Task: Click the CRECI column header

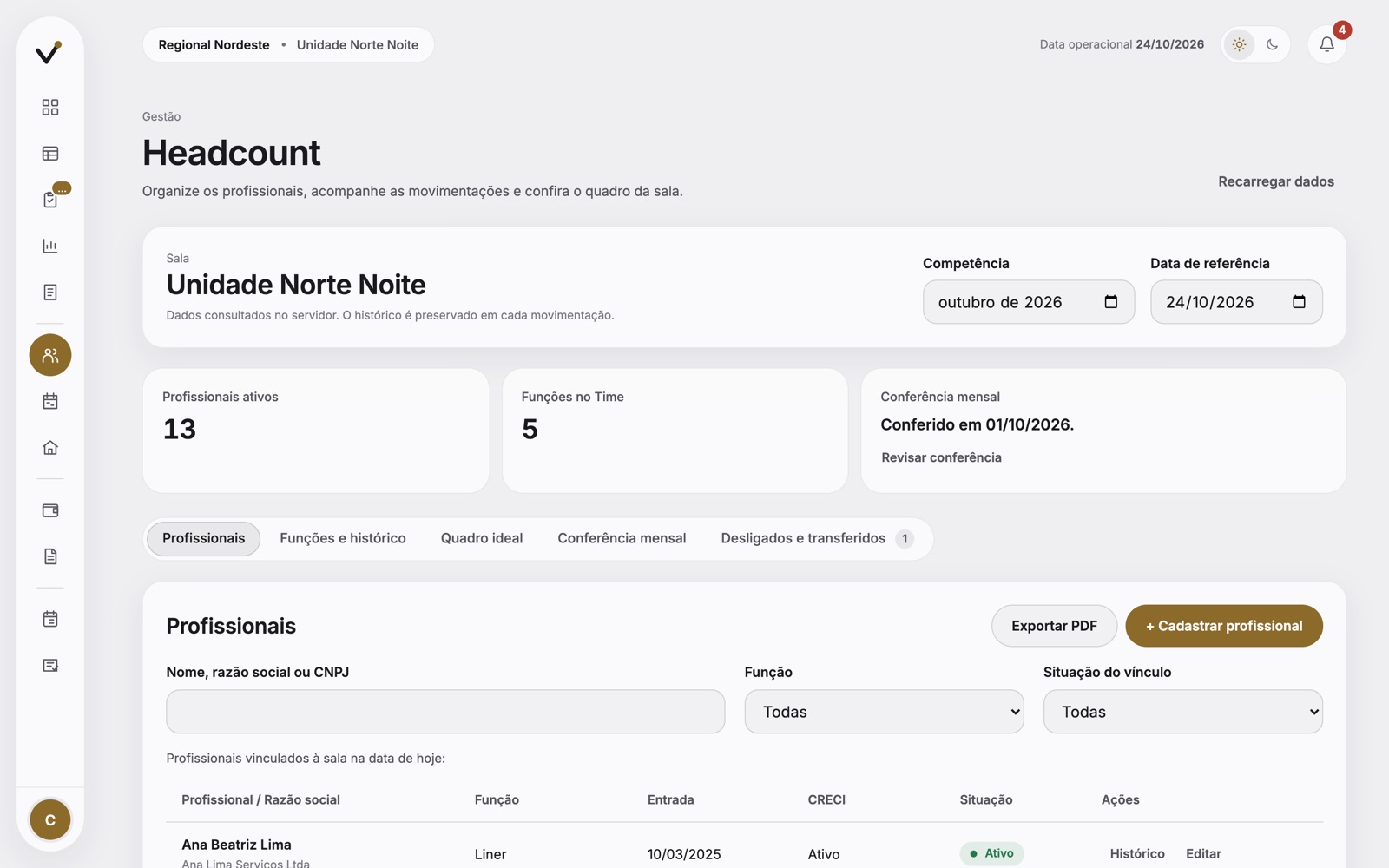Action: (x=826, y=799)
